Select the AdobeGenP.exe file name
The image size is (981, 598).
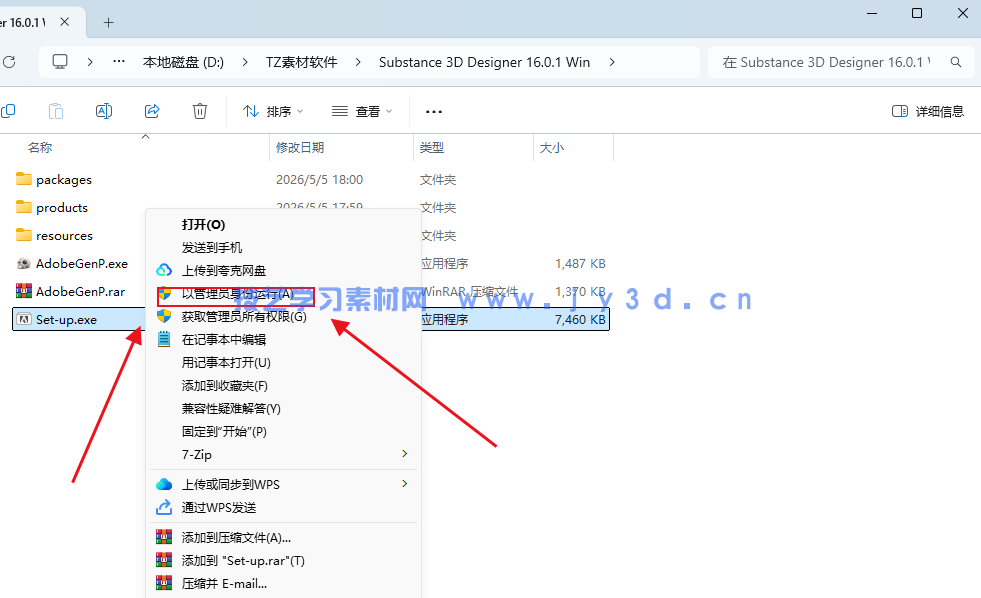(x=82, y=263)
